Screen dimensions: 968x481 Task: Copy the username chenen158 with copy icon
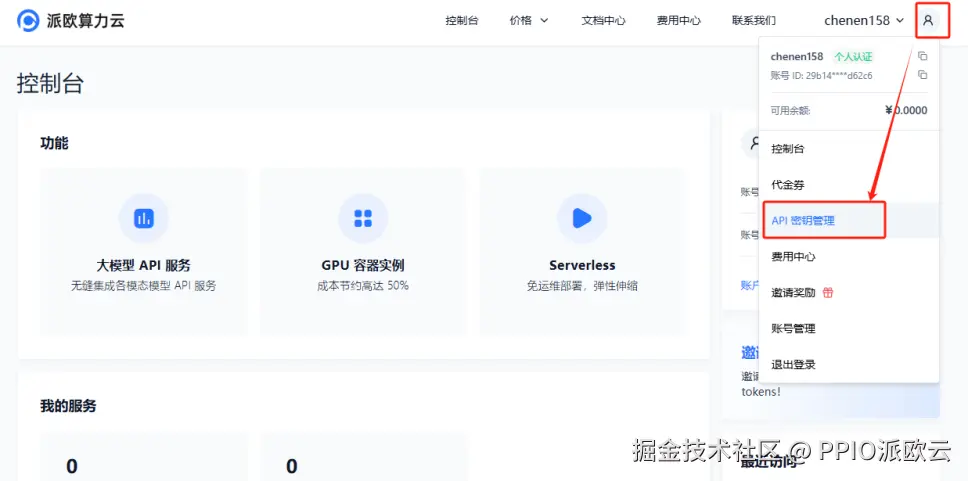click(x=922, y=56)
